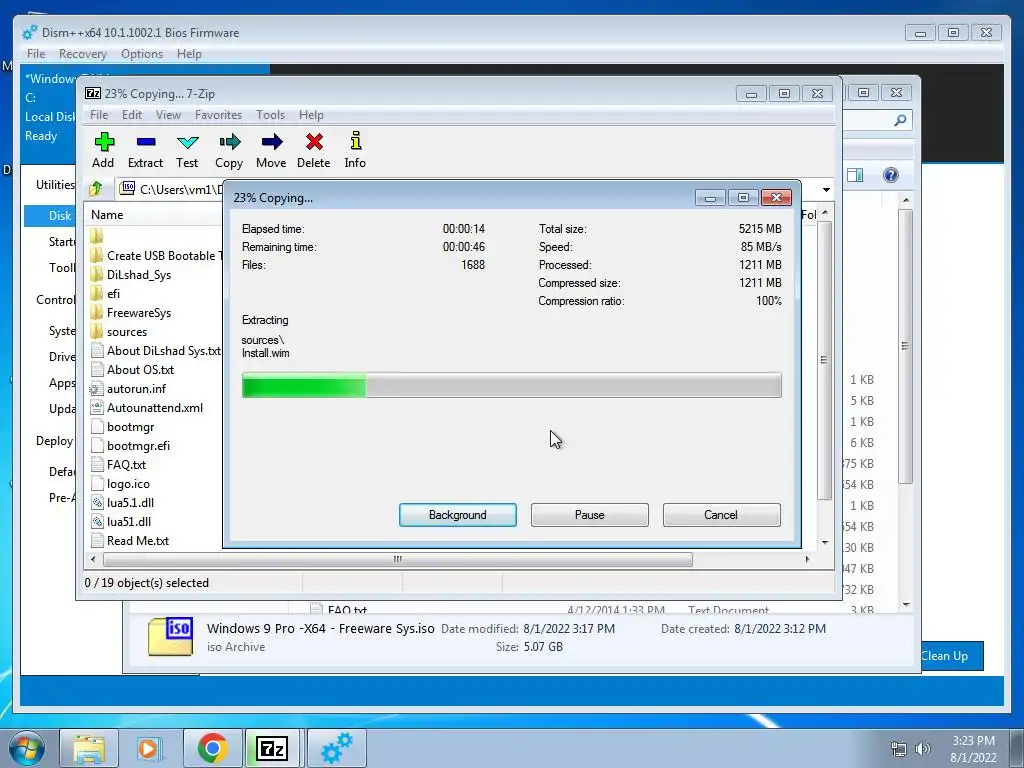
Task: Click the Info toolbar icon
Action: point(355,141)
